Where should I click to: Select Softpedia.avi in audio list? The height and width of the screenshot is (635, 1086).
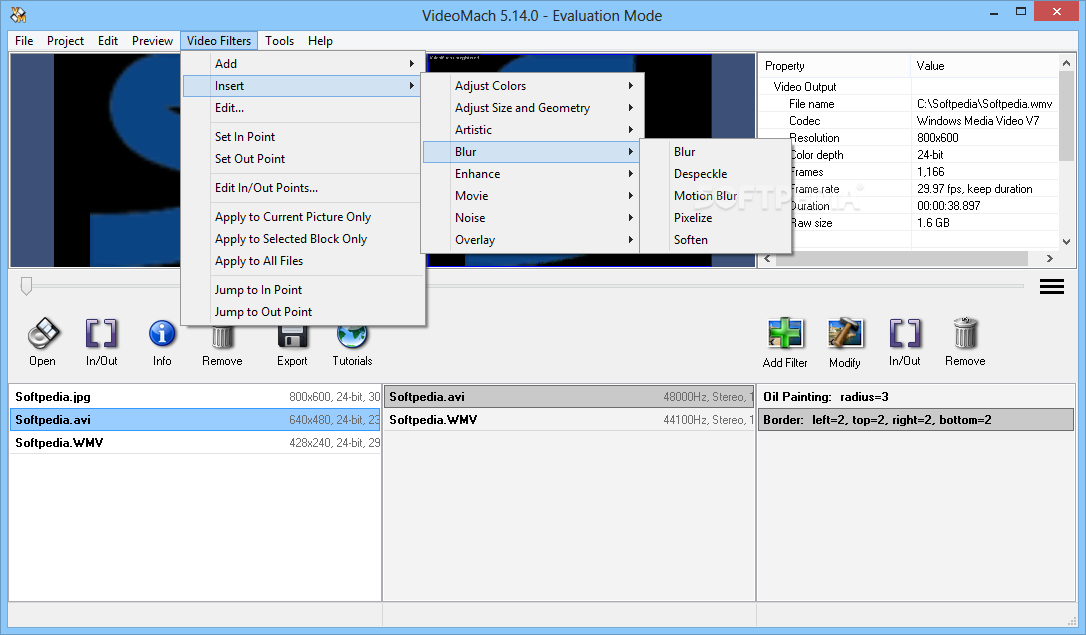569,397
